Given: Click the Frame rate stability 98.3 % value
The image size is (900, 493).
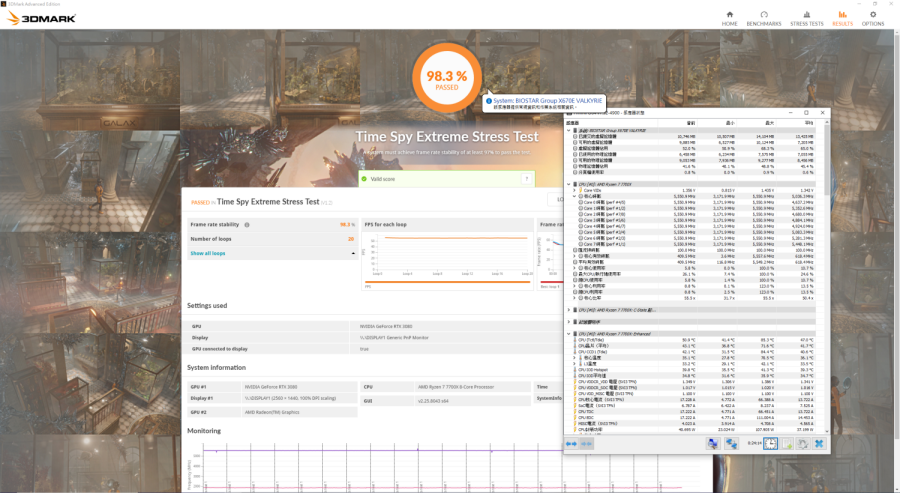Looking at the screenshot, I should tap(347, 224).
